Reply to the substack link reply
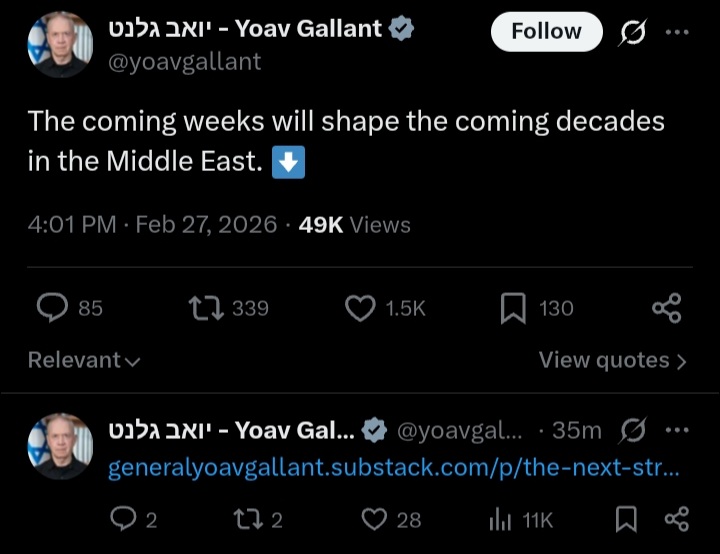Viewport: 720px width, 554px height. [122, 519]
